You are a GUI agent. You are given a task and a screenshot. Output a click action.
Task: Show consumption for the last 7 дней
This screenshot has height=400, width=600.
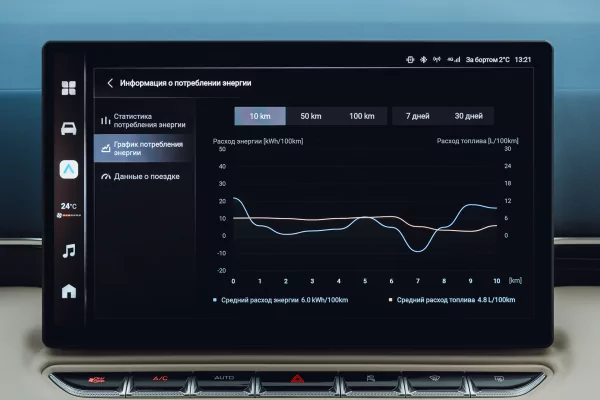(x=418, y=116)
